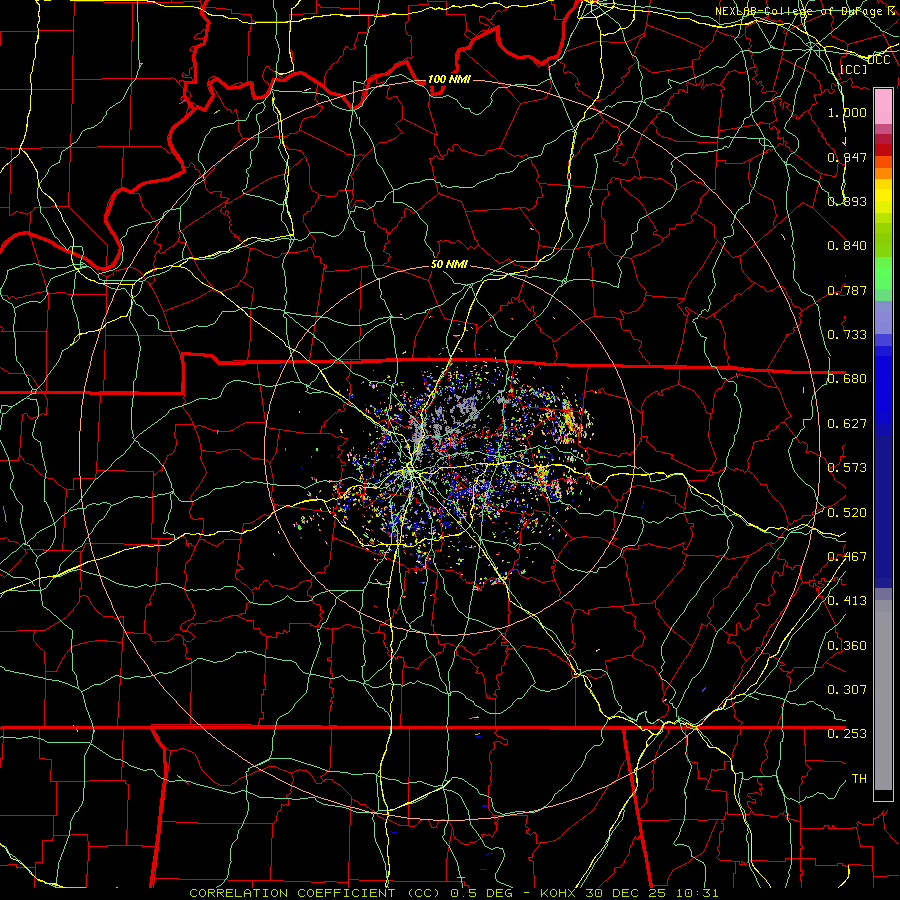Click the 50 NMI range ring label
This screenshot has width=900, height=900.
coord(449,265)
